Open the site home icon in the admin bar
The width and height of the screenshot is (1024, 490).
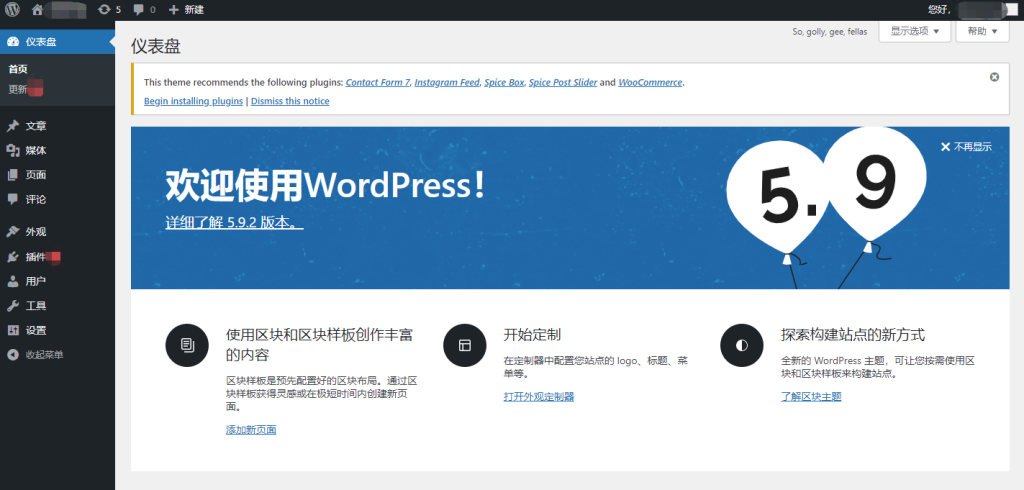coord(37,10)
